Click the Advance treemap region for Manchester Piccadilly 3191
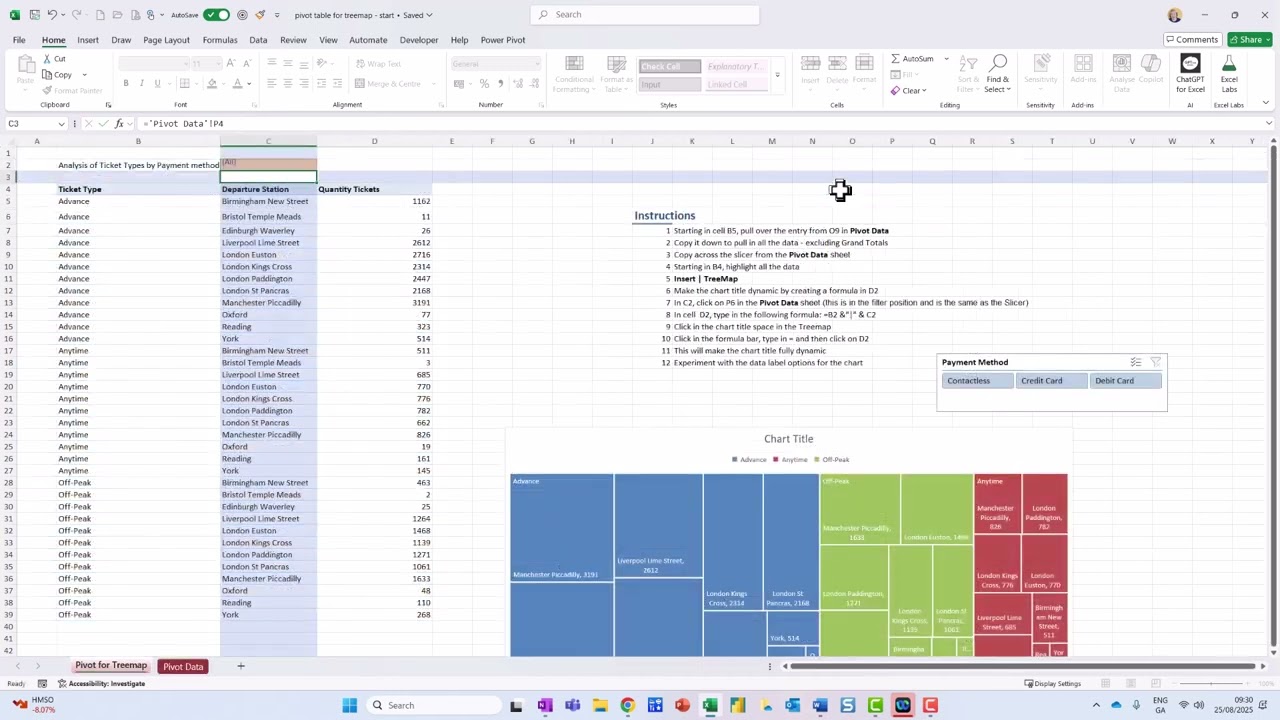 coord(561,528)
